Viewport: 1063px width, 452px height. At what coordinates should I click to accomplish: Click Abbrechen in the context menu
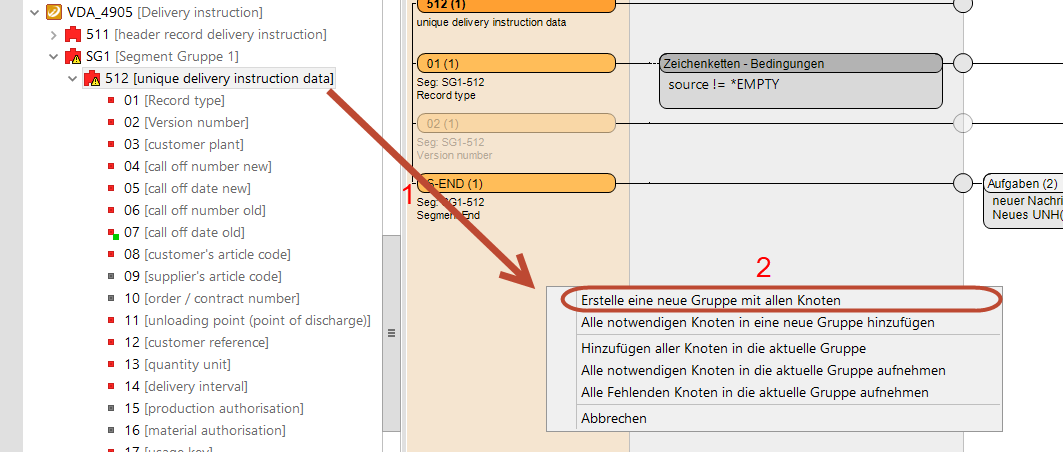613,418
